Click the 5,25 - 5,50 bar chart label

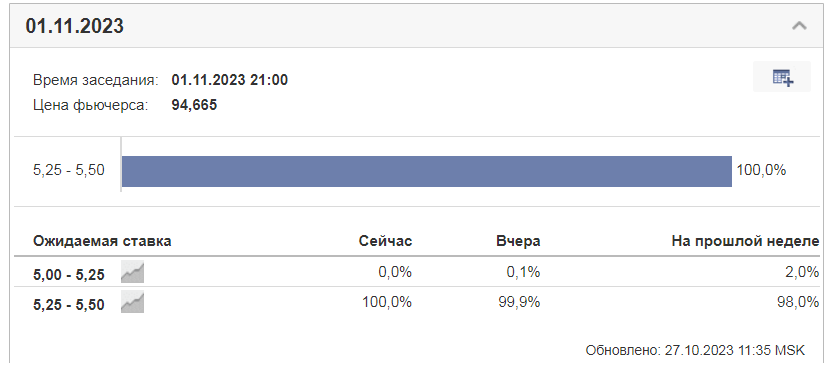[69, 171]
